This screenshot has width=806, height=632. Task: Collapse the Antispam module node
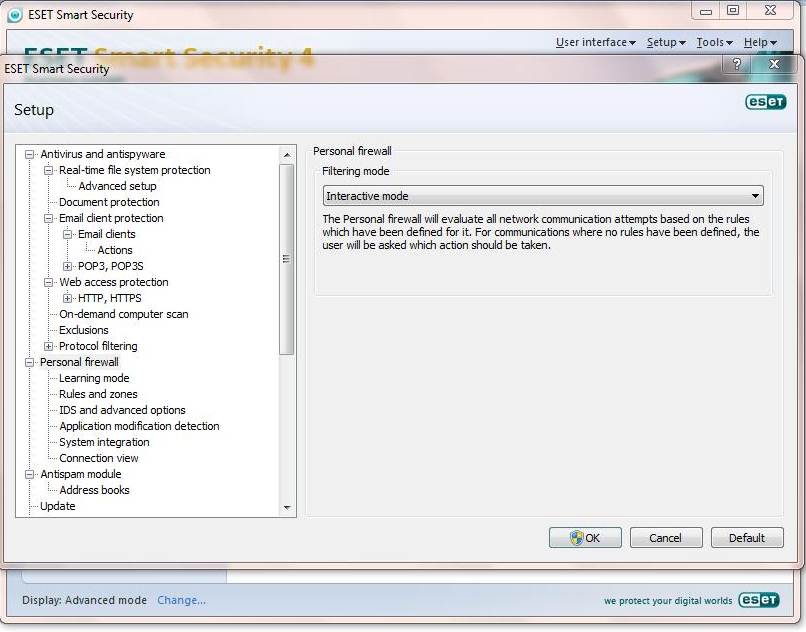(x=29, y=474)
